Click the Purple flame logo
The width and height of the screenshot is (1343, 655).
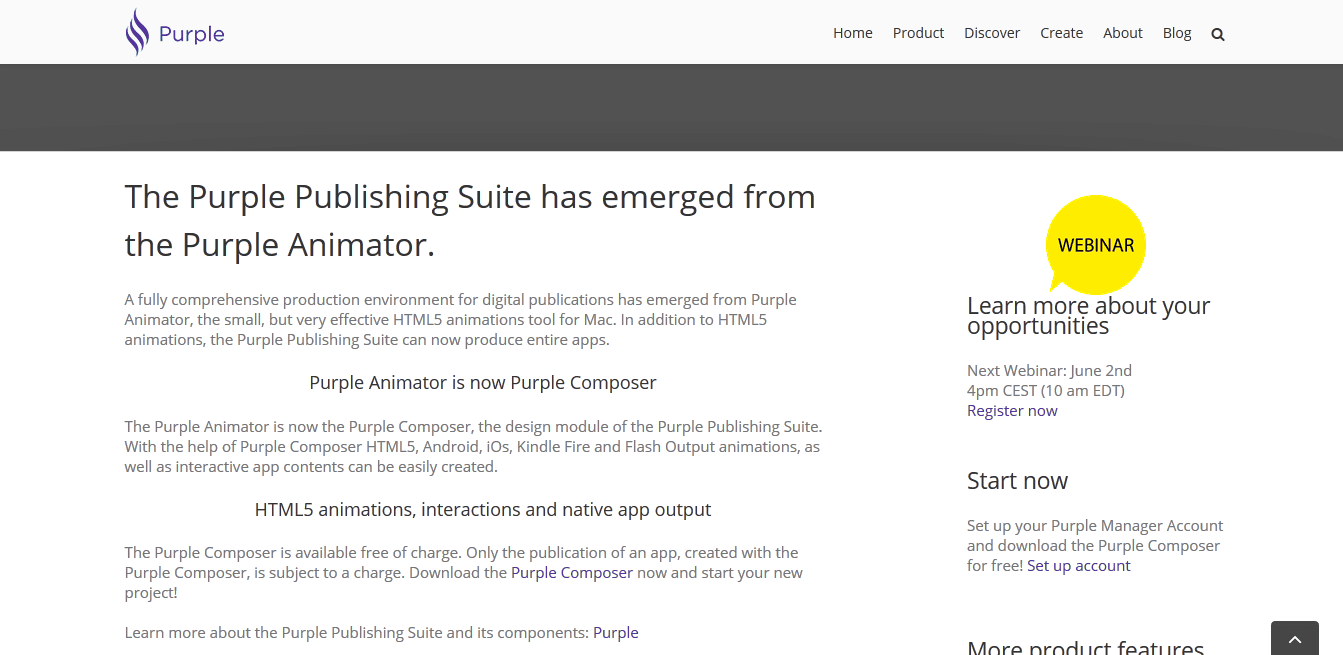click(x=137, y=32)
